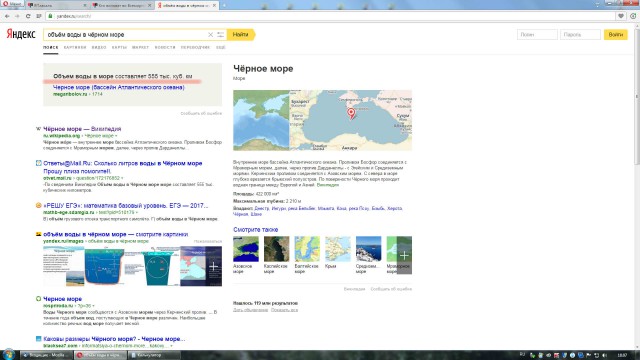Open Чёрное море (бассейн Атлантического океана) link

[118, 87]
